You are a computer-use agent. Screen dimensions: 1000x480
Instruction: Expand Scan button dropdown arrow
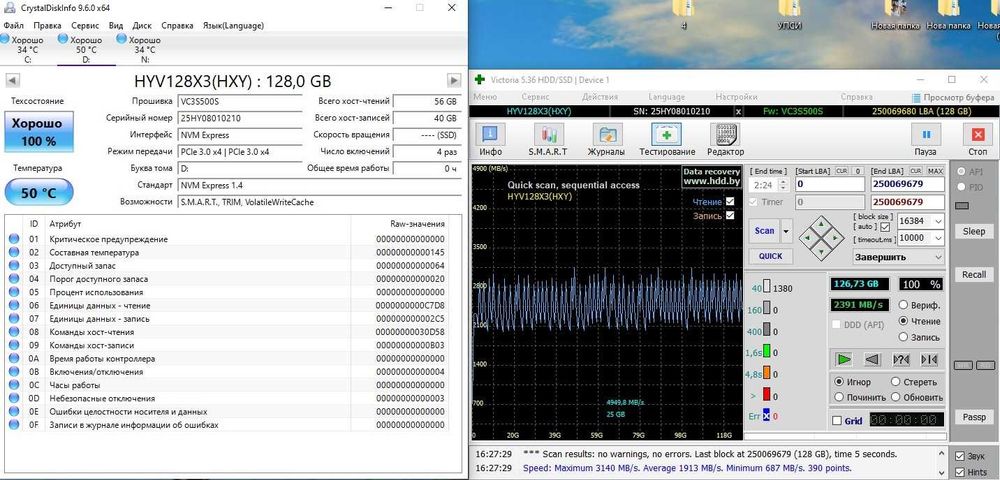[x=786, y=231]
